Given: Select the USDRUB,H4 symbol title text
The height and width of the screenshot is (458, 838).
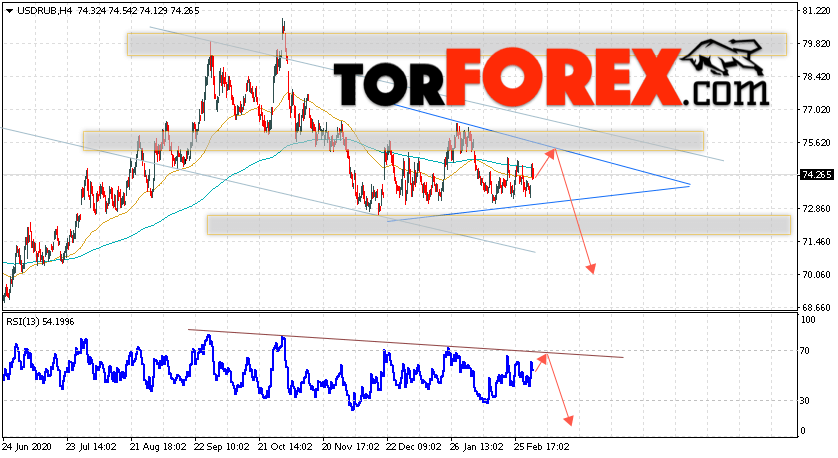Looking at the screenshot, I should [44, 11].
